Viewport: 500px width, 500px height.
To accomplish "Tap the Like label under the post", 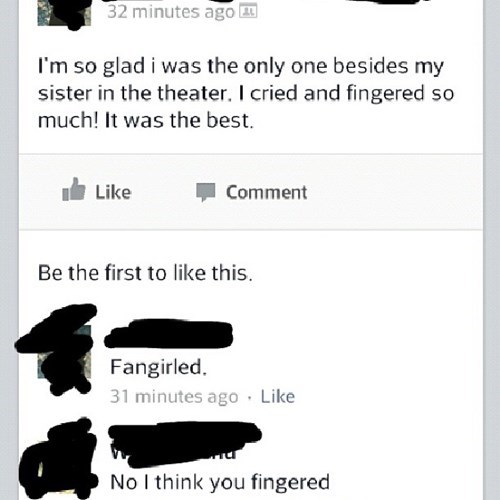I will pyautogui.click(x=113, y=192).
